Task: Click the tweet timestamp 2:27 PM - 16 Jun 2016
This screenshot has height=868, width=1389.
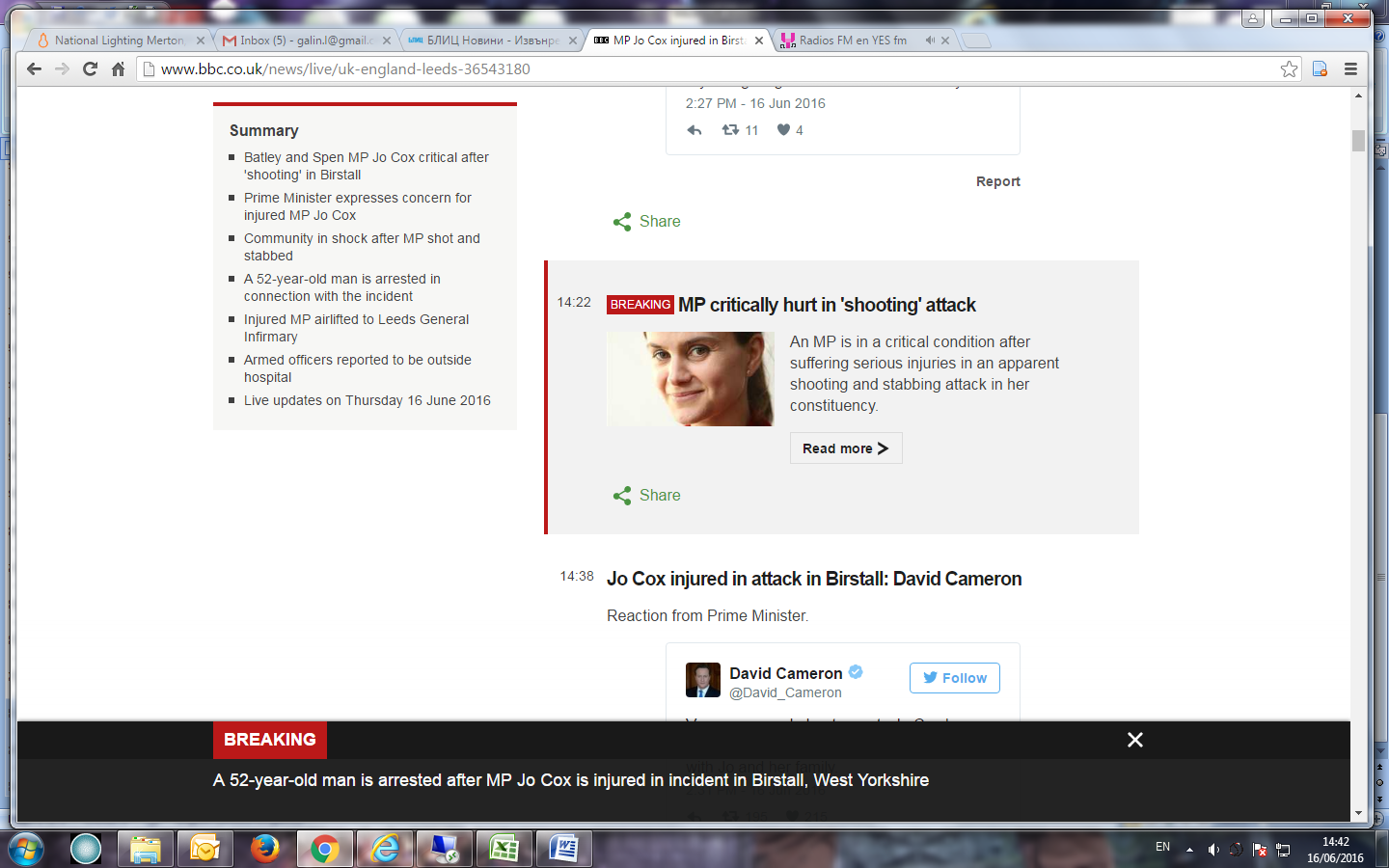Action: pyautogui.click(x=755, y=103)
